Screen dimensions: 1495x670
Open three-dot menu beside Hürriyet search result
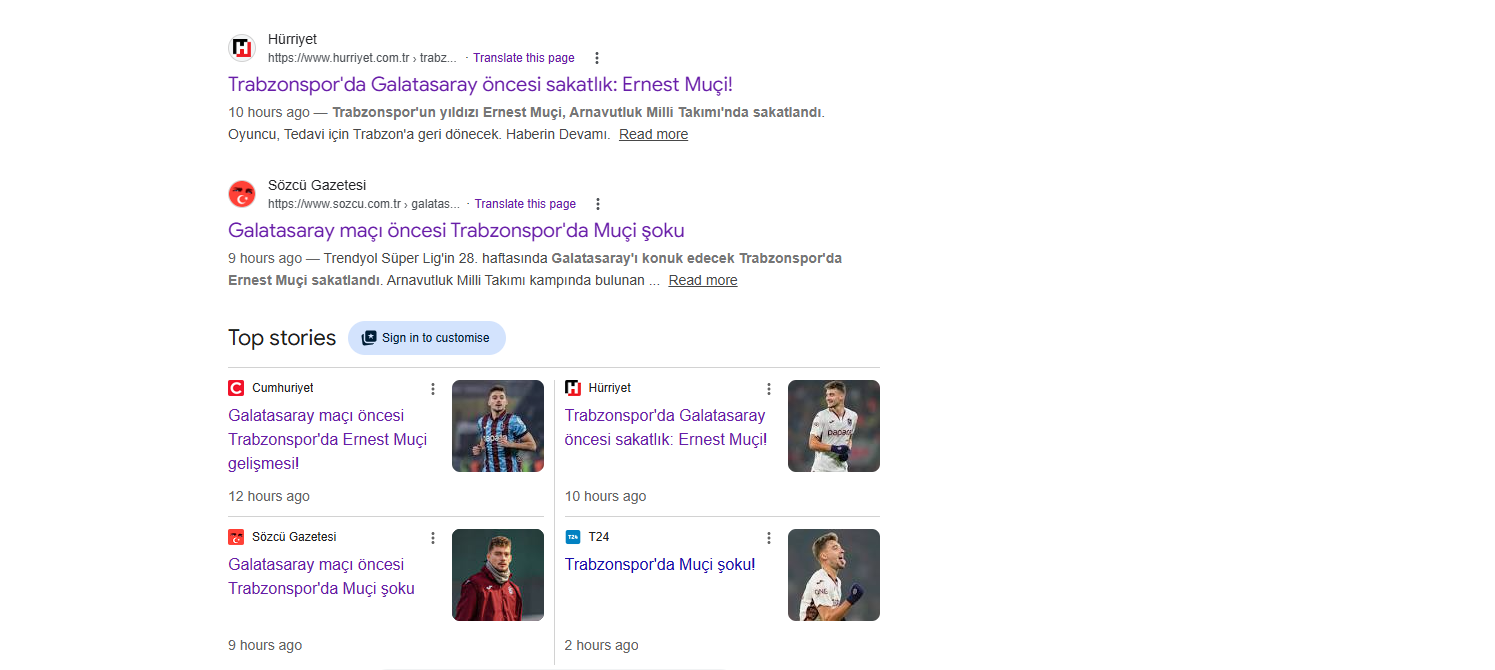pos(597,58)
